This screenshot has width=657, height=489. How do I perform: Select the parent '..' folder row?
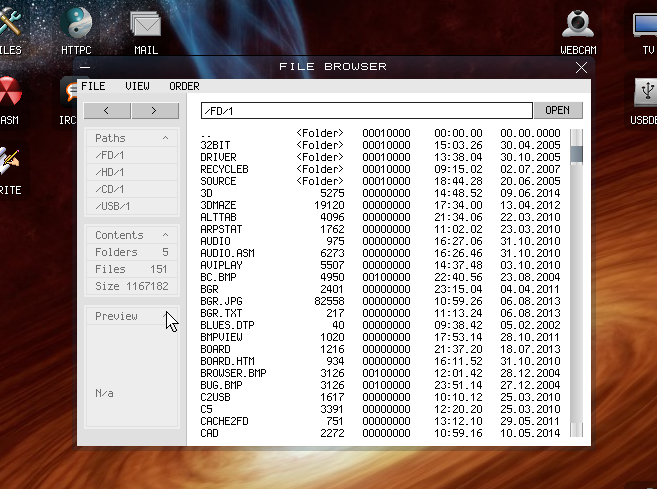tap(380, 133)
